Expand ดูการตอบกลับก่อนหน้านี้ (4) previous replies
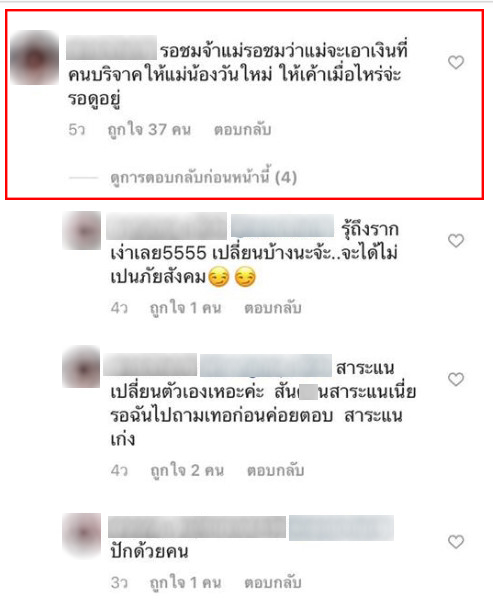 click(x=203, y=178)
